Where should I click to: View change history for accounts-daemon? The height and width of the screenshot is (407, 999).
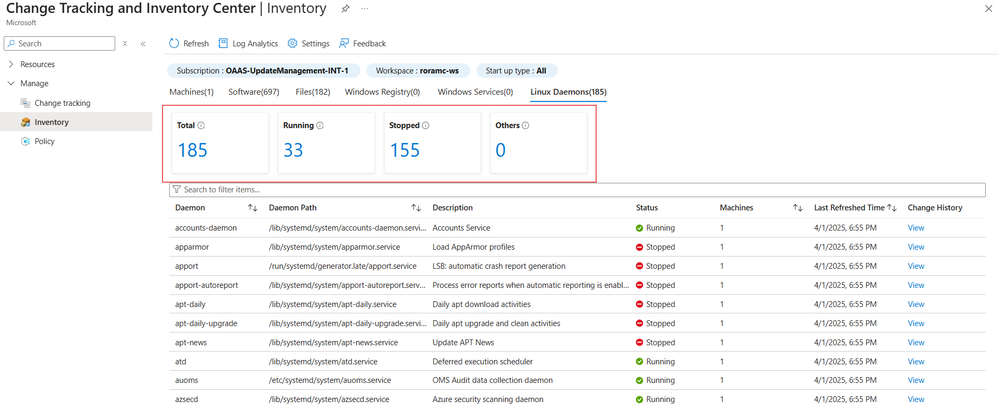[916, 227]
